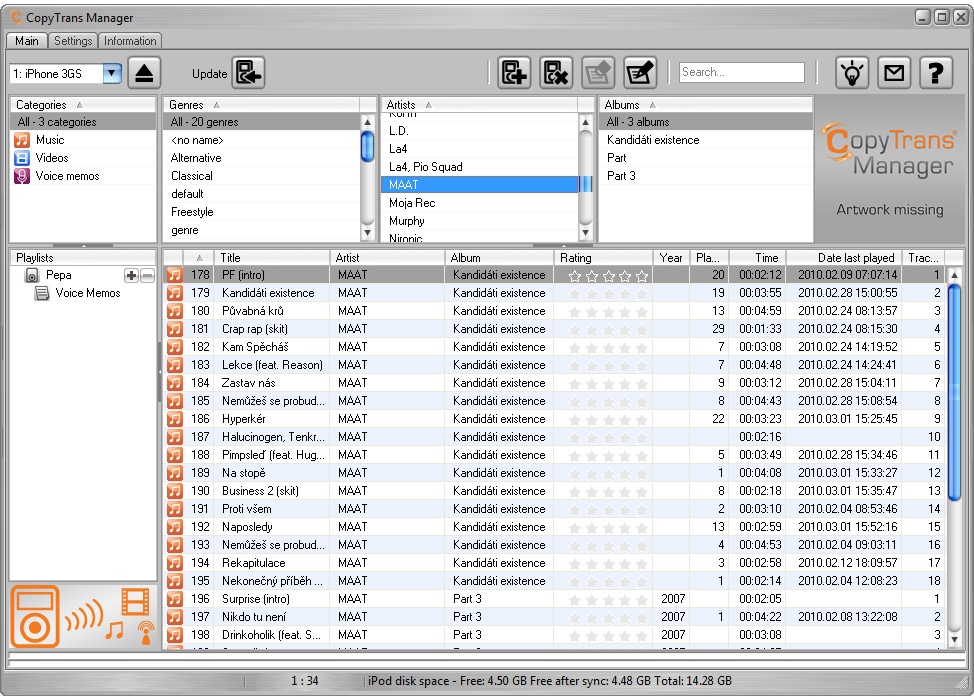Select artist Murphy
This screenshot has width=974, height=696.
(480, 221)
